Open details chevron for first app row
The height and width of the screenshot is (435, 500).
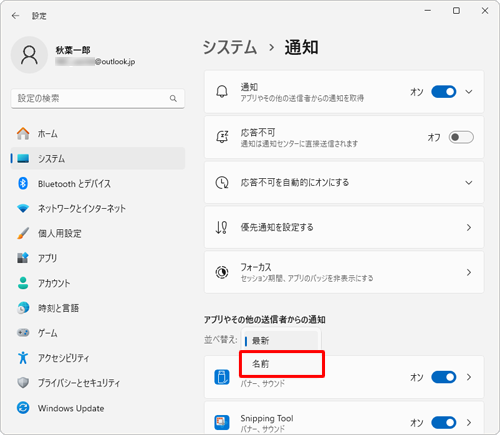[x=469, y=377]
